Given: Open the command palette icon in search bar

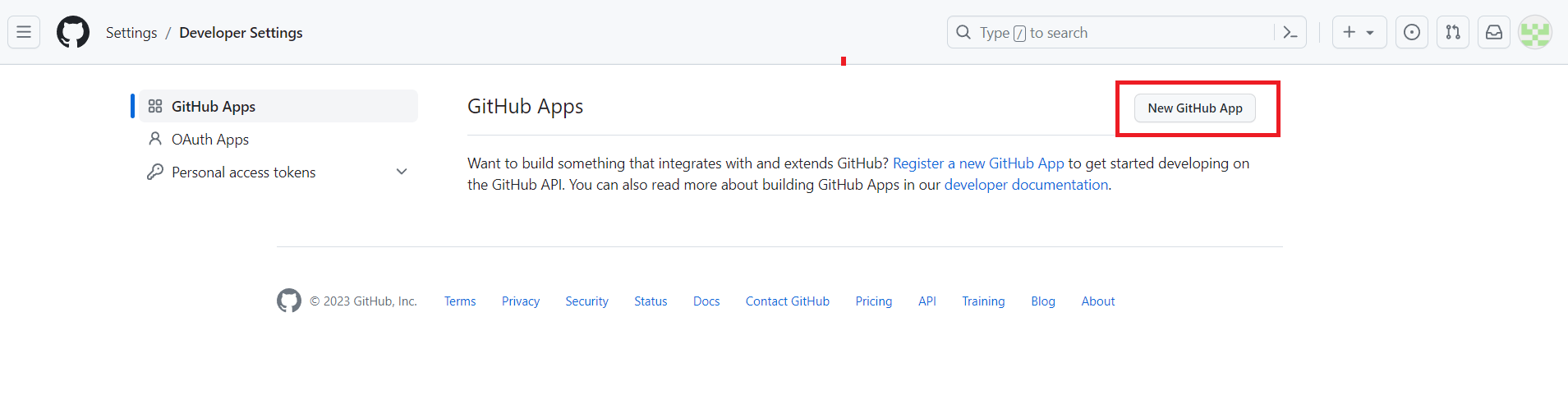Looking at the screenshot, I should tap(1290, 32).
